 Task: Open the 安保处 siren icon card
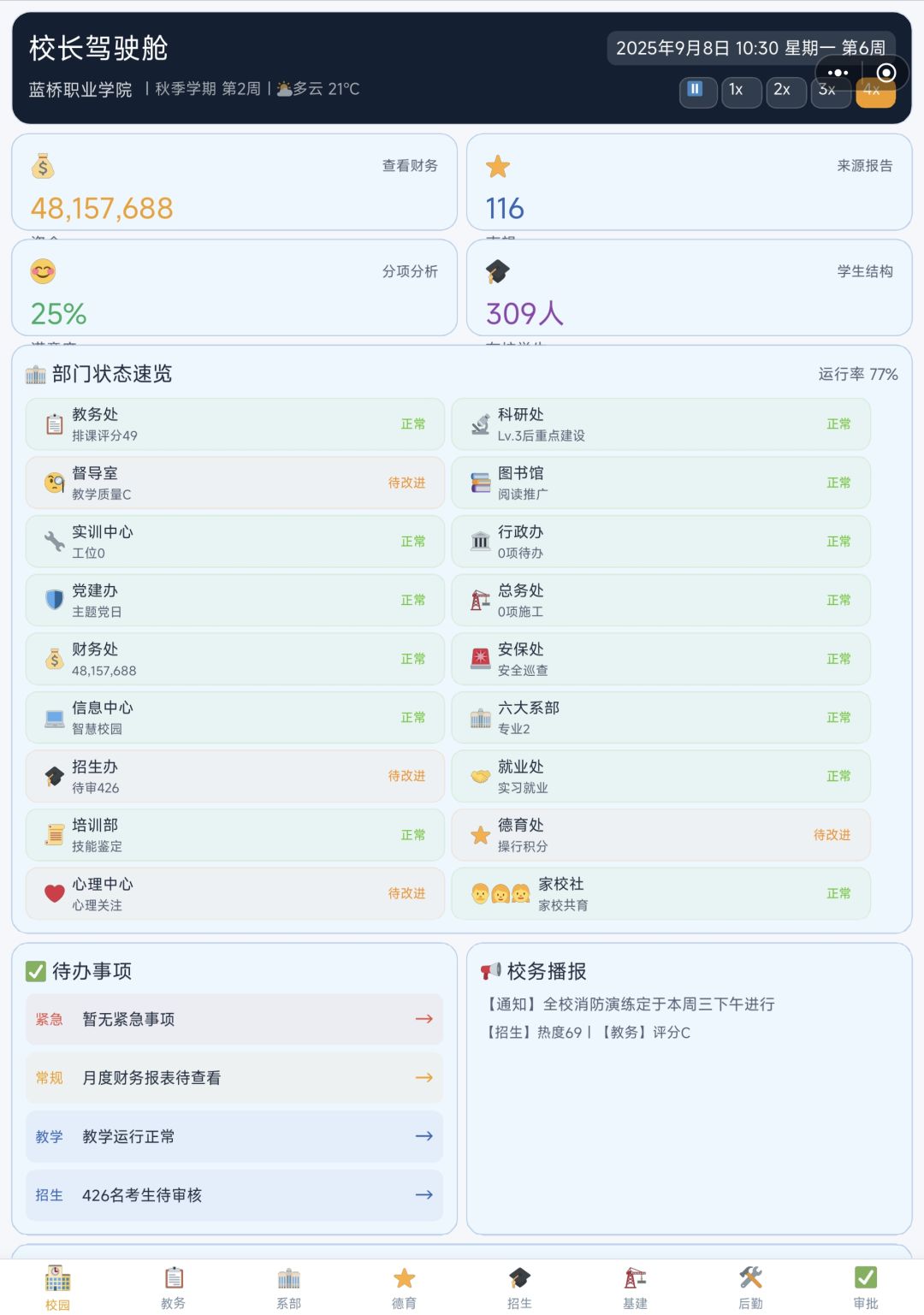click(660, 659)
